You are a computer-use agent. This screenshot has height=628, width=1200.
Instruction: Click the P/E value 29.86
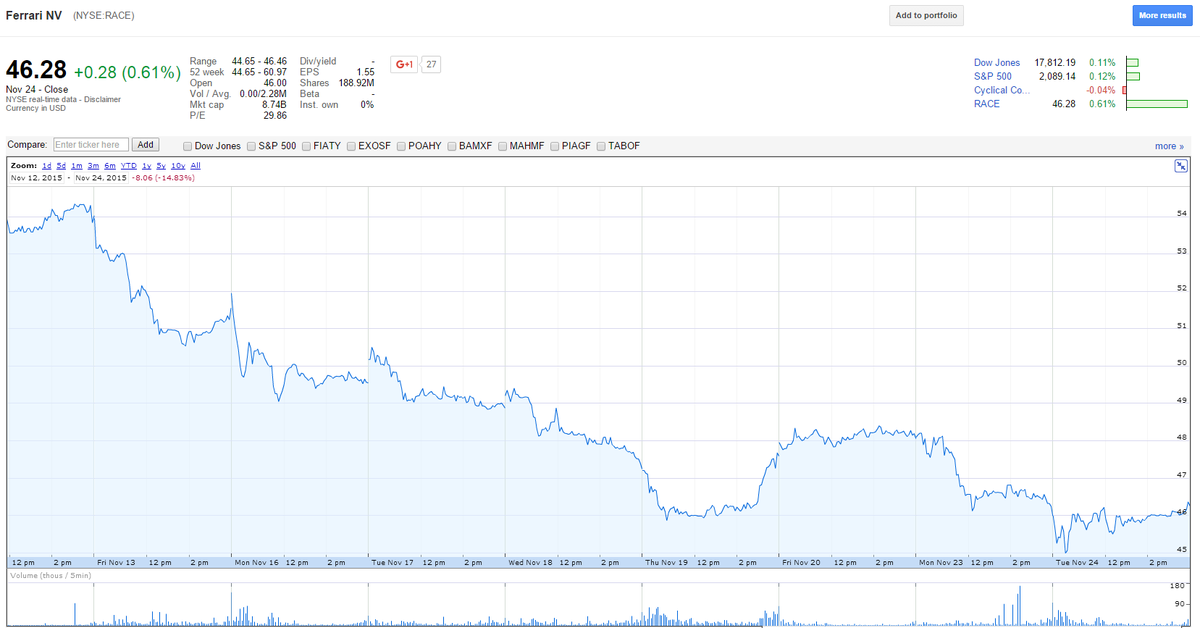(x=275, y=116)
